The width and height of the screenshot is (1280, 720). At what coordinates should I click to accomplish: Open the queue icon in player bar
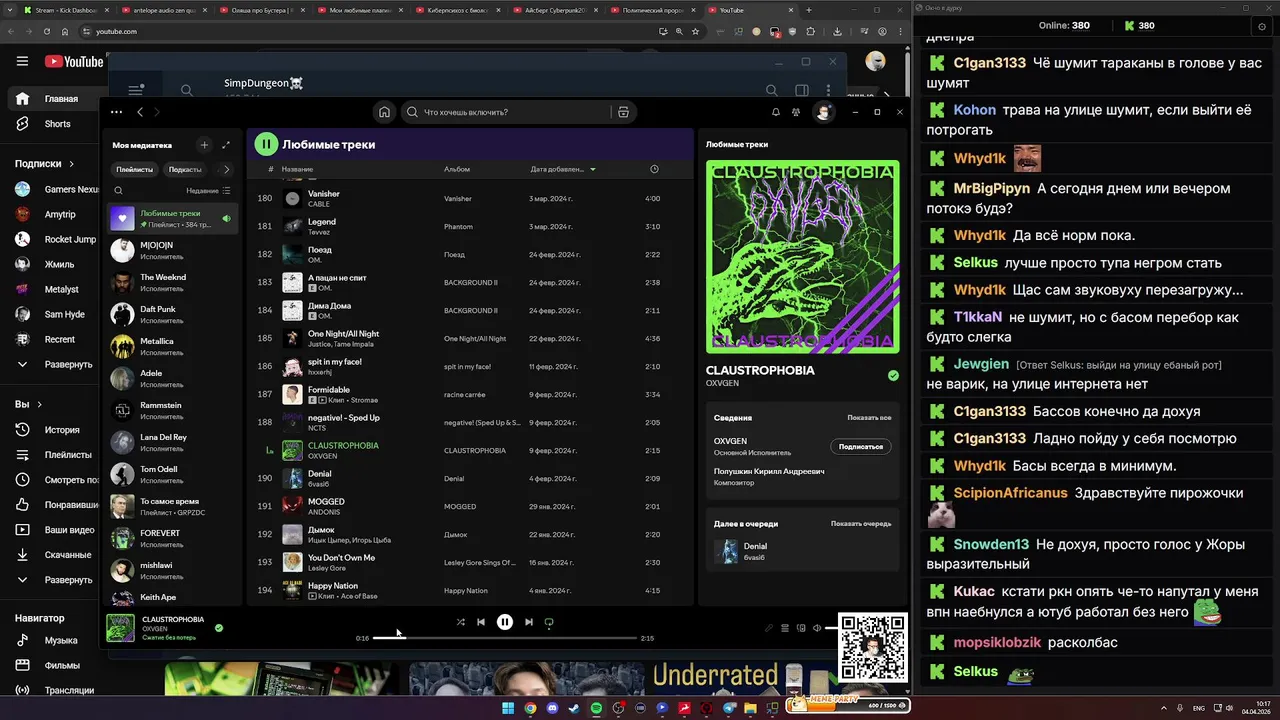point(785,628)
